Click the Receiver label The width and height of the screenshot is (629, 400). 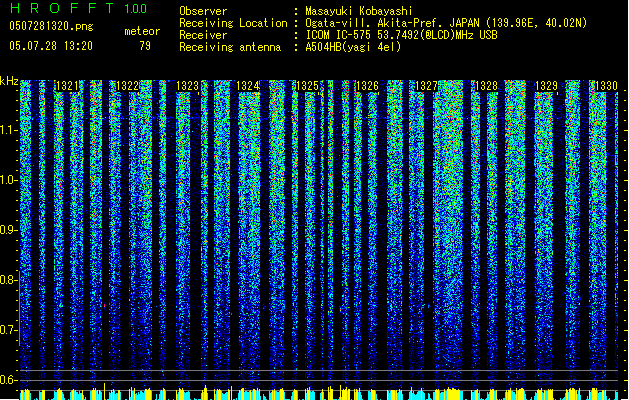pyautogui.click(x=203, y=35)
